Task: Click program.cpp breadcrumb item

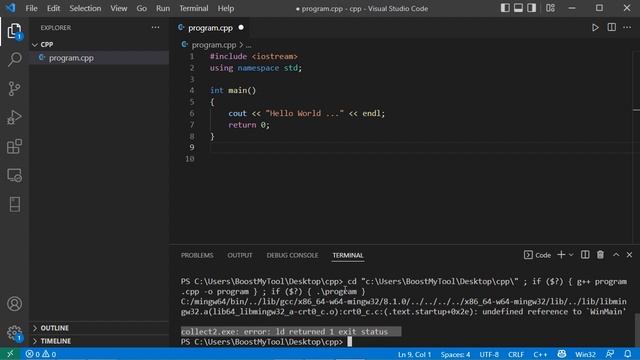Action: (x=213, y=44)
